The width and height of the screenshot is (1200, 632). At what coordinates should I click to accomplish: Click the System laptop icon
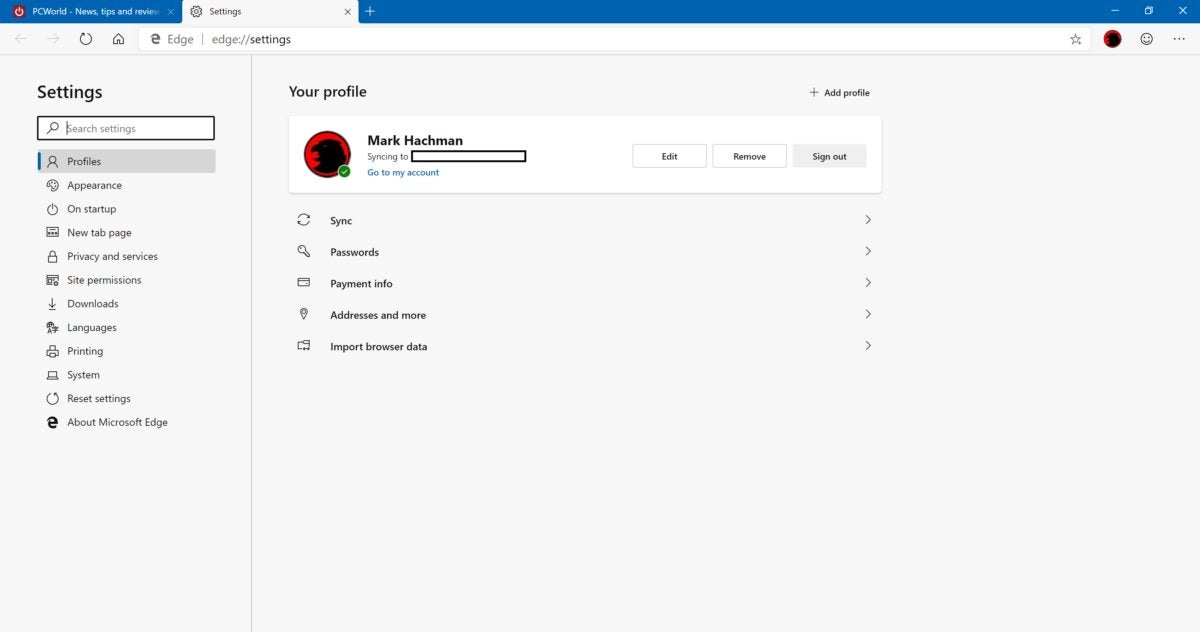(53, 375)
